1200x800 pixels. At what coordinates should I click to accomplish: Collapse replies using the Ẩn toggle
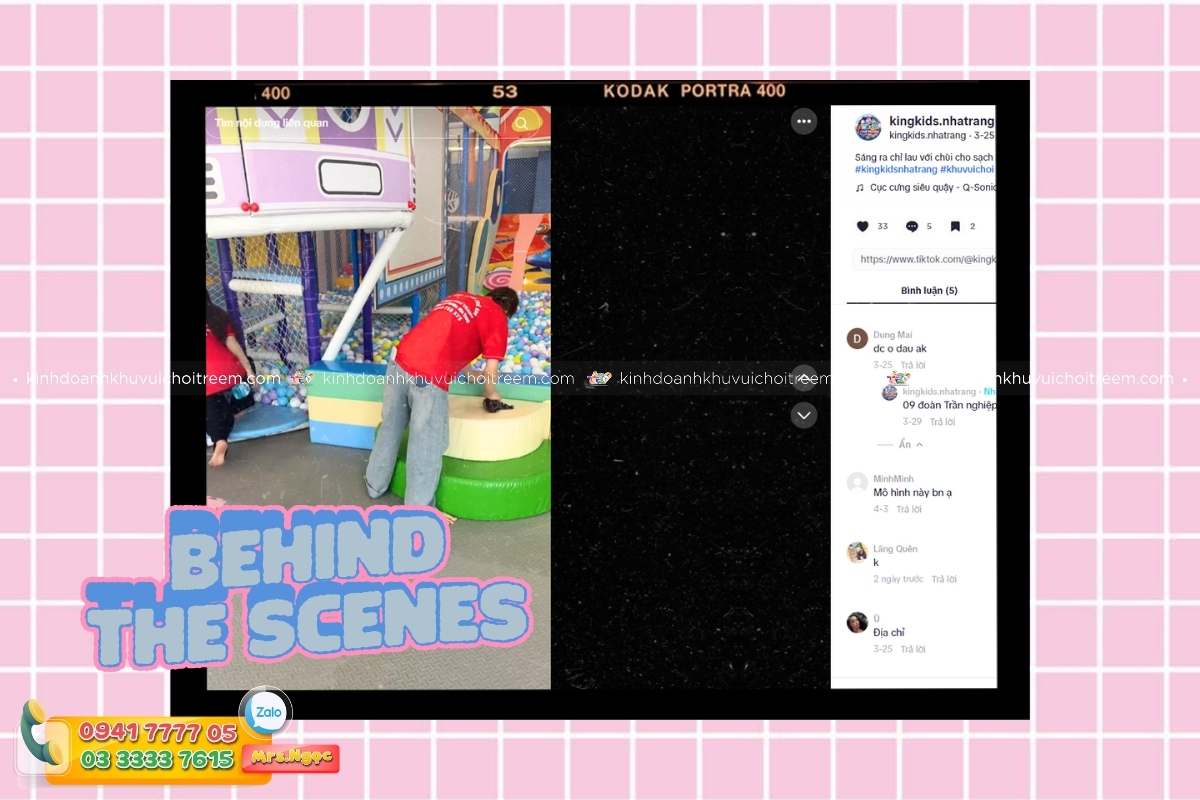[x=909, y=444]
